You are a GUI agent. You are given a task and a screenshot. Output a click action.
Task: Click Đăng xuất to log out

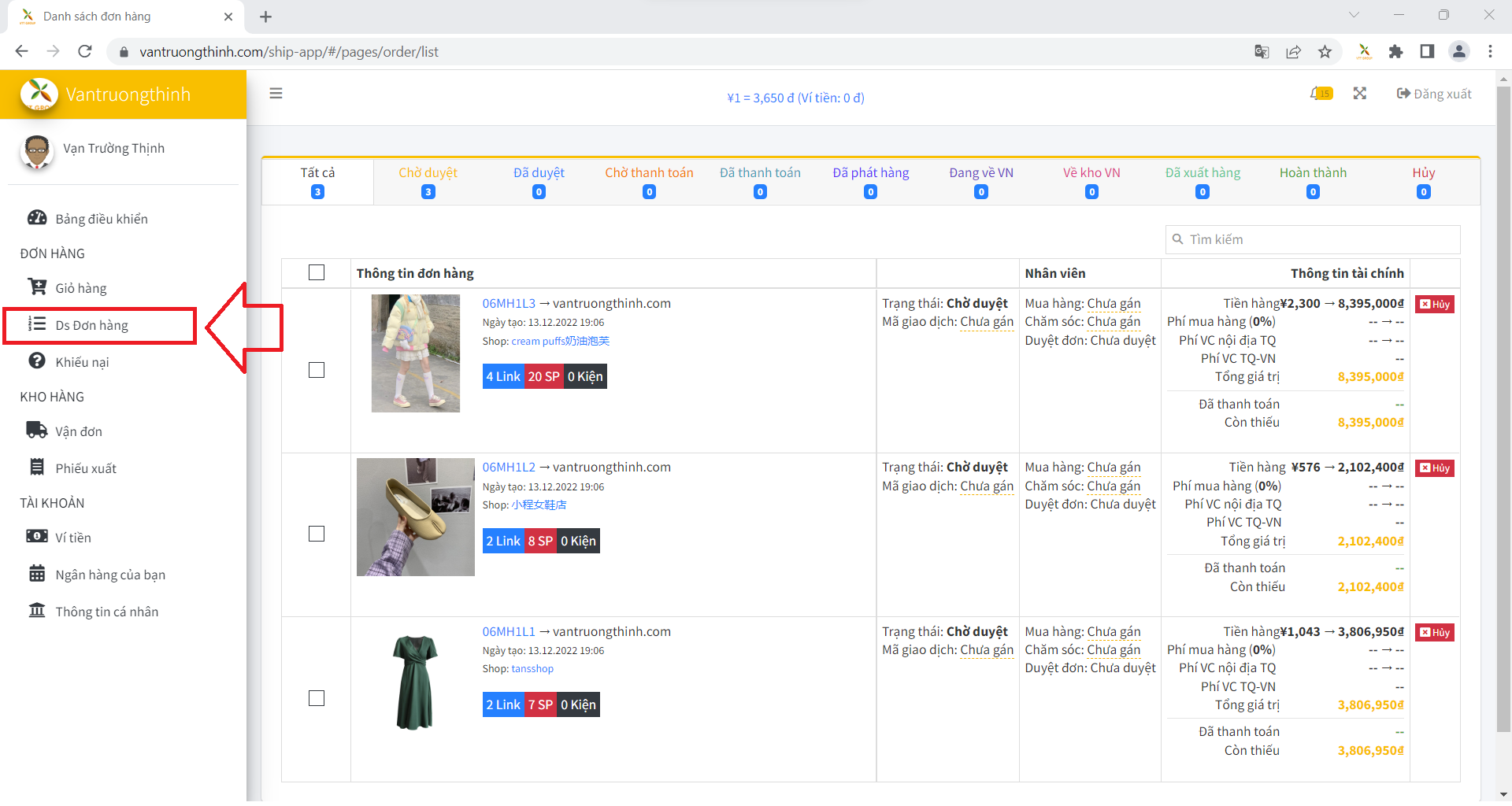coord(1434,94)
